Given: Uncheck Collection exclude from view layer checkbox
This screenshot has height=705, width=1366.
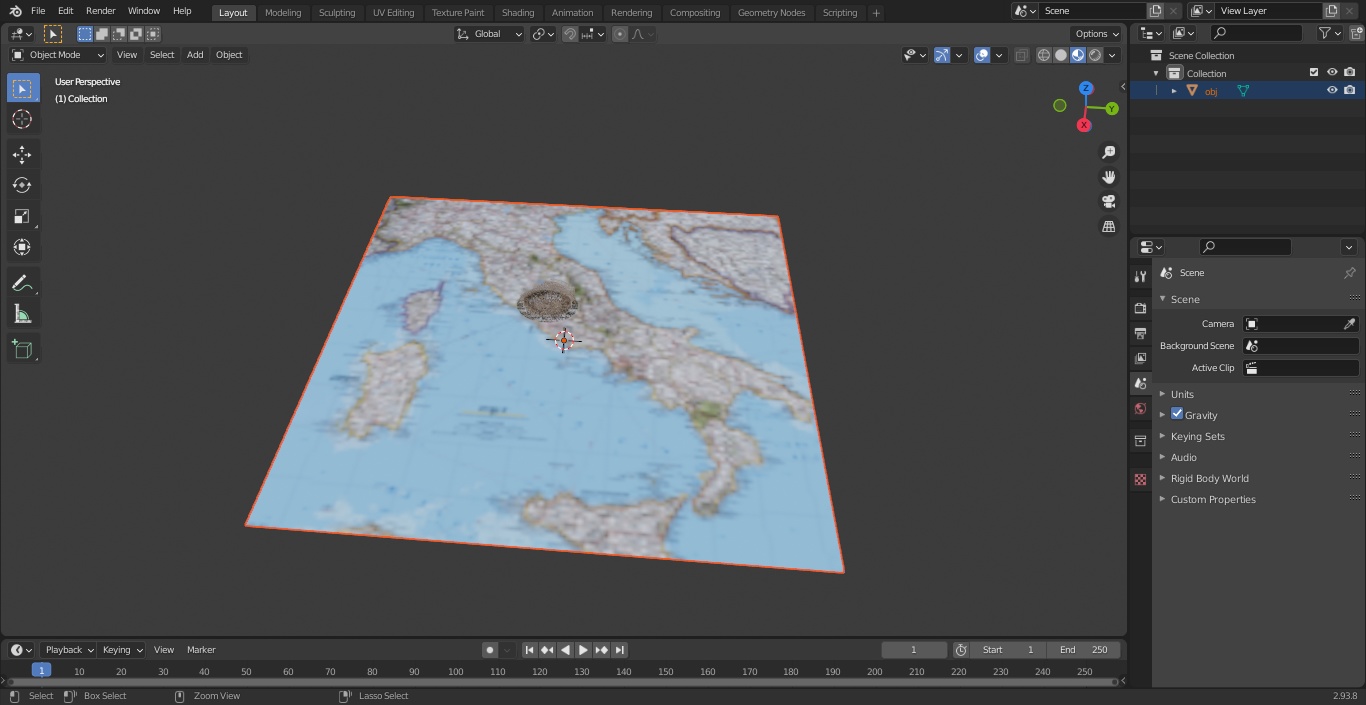Looking at the screenshot, I should (x=1314, y=72).
